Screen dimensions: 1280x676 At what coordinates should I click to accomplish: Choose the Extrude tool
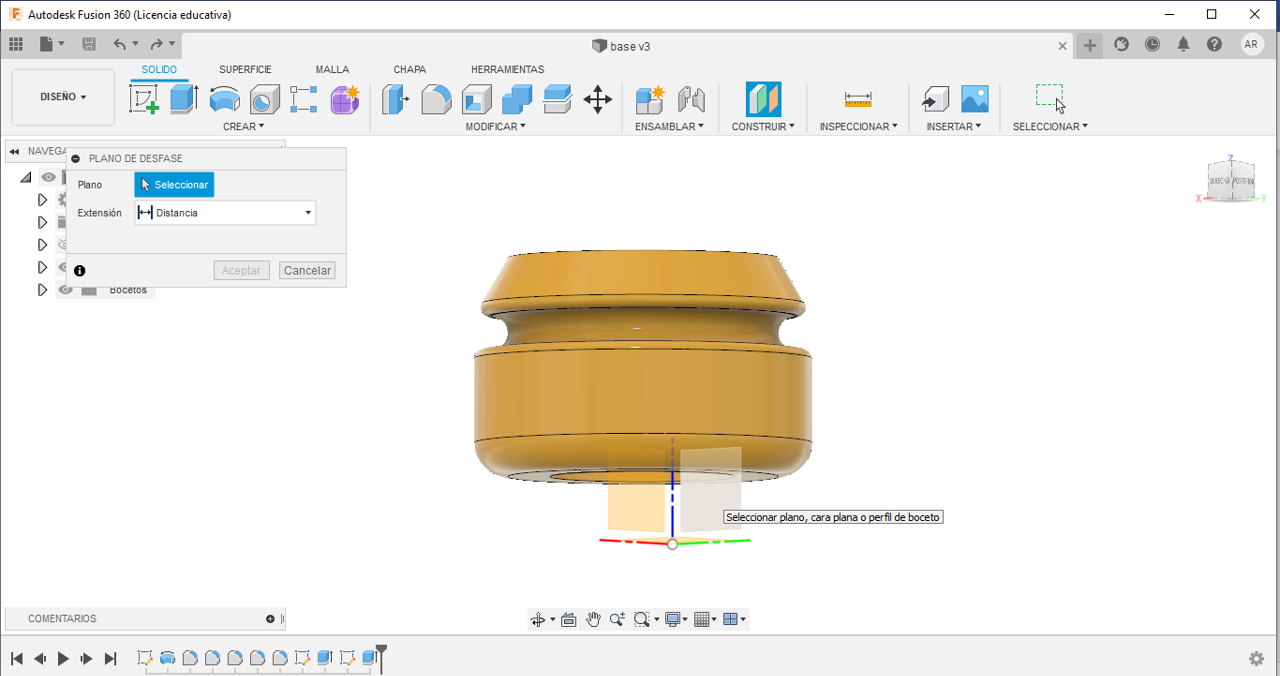(184, 99)
